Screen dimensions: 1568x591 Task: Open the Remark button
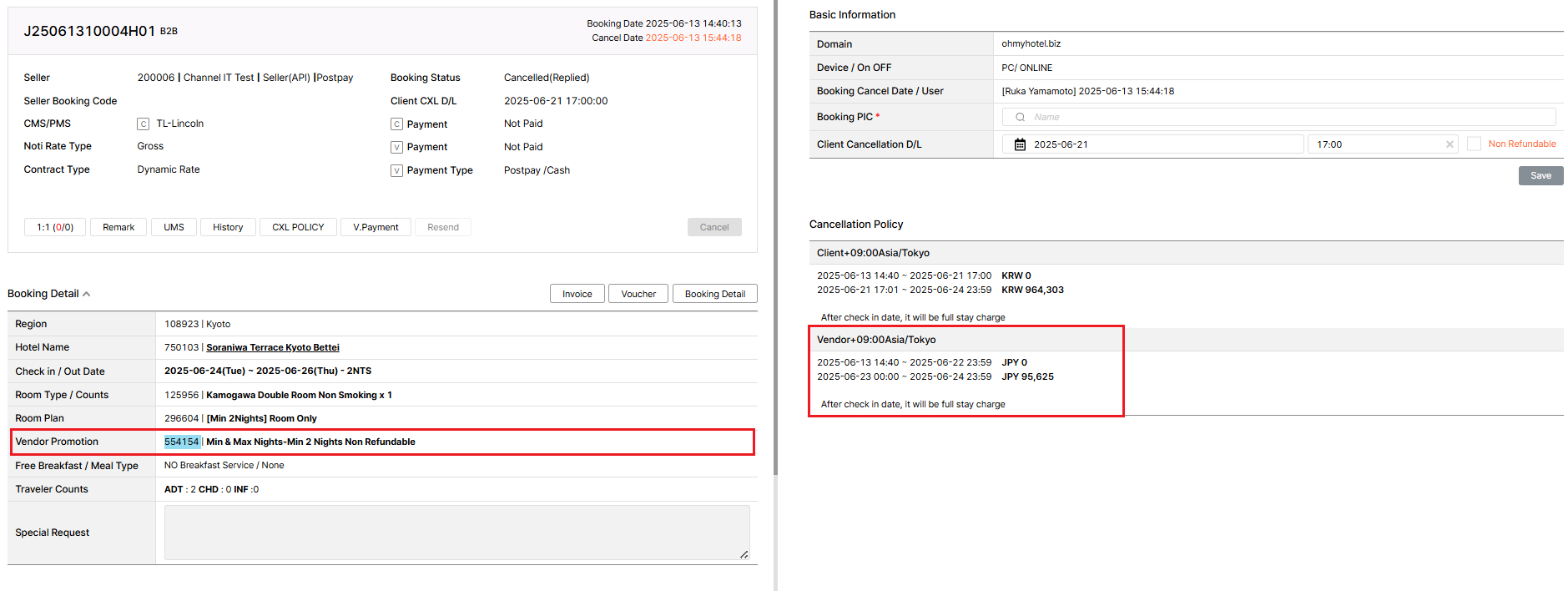[118, 227]
